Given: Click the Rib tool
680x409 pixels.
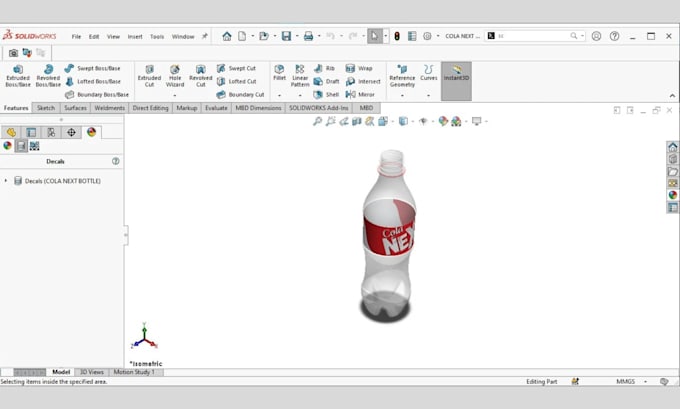Looking at the screenshot, I should tap(324, 69).
